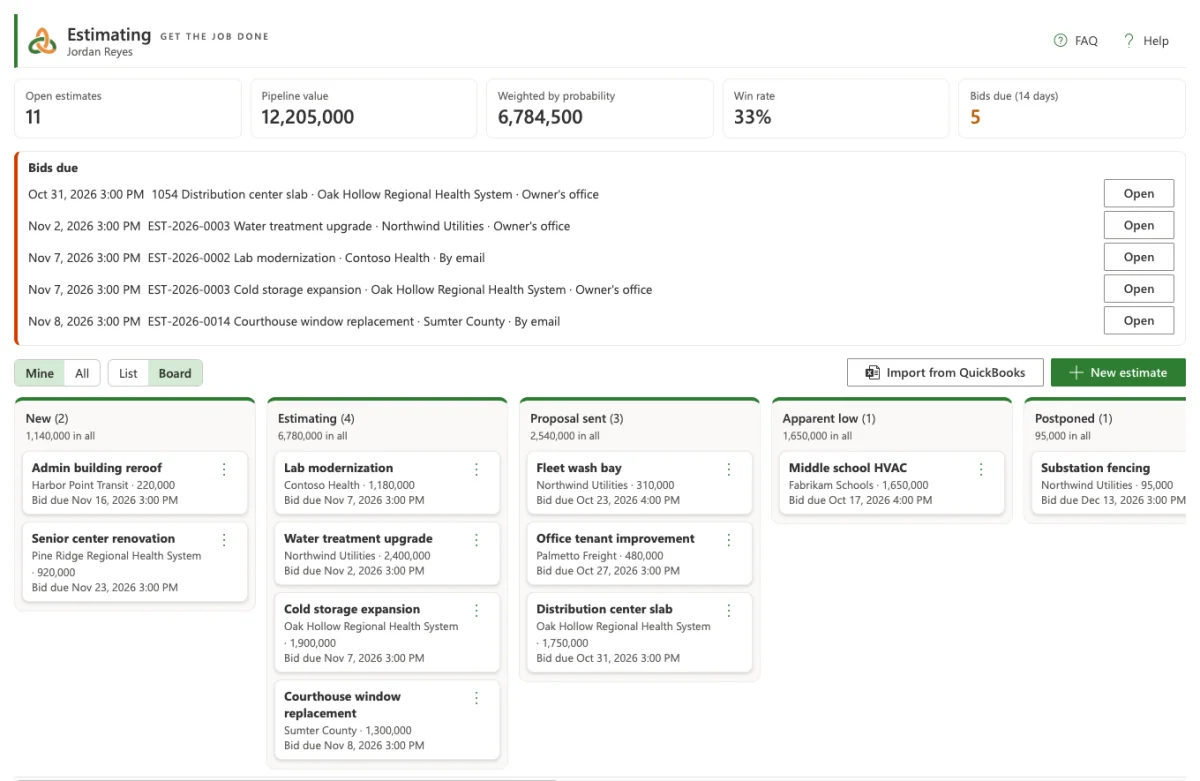1200x781 pixels.
Task: Click the horizontal scrollbar under the board
Action: point(285,778)
